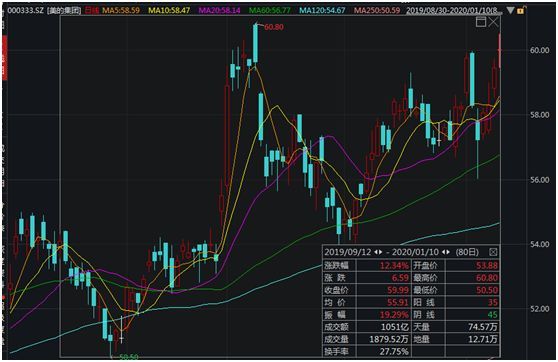Screen dimensions: 558x362
Task: Click the MA60:56.77 indicator label
Action: pos(270,10)
